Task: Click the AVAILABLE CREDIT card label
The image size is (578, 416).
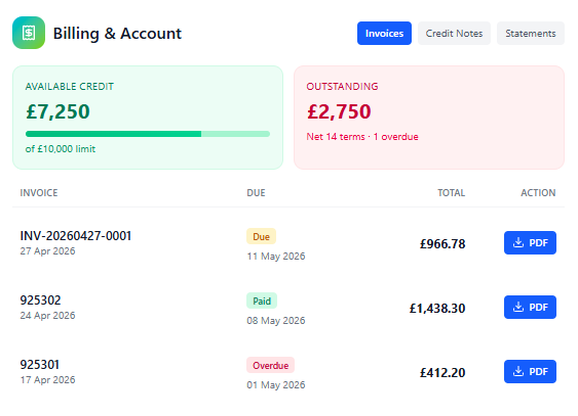Action: [70, 87]
